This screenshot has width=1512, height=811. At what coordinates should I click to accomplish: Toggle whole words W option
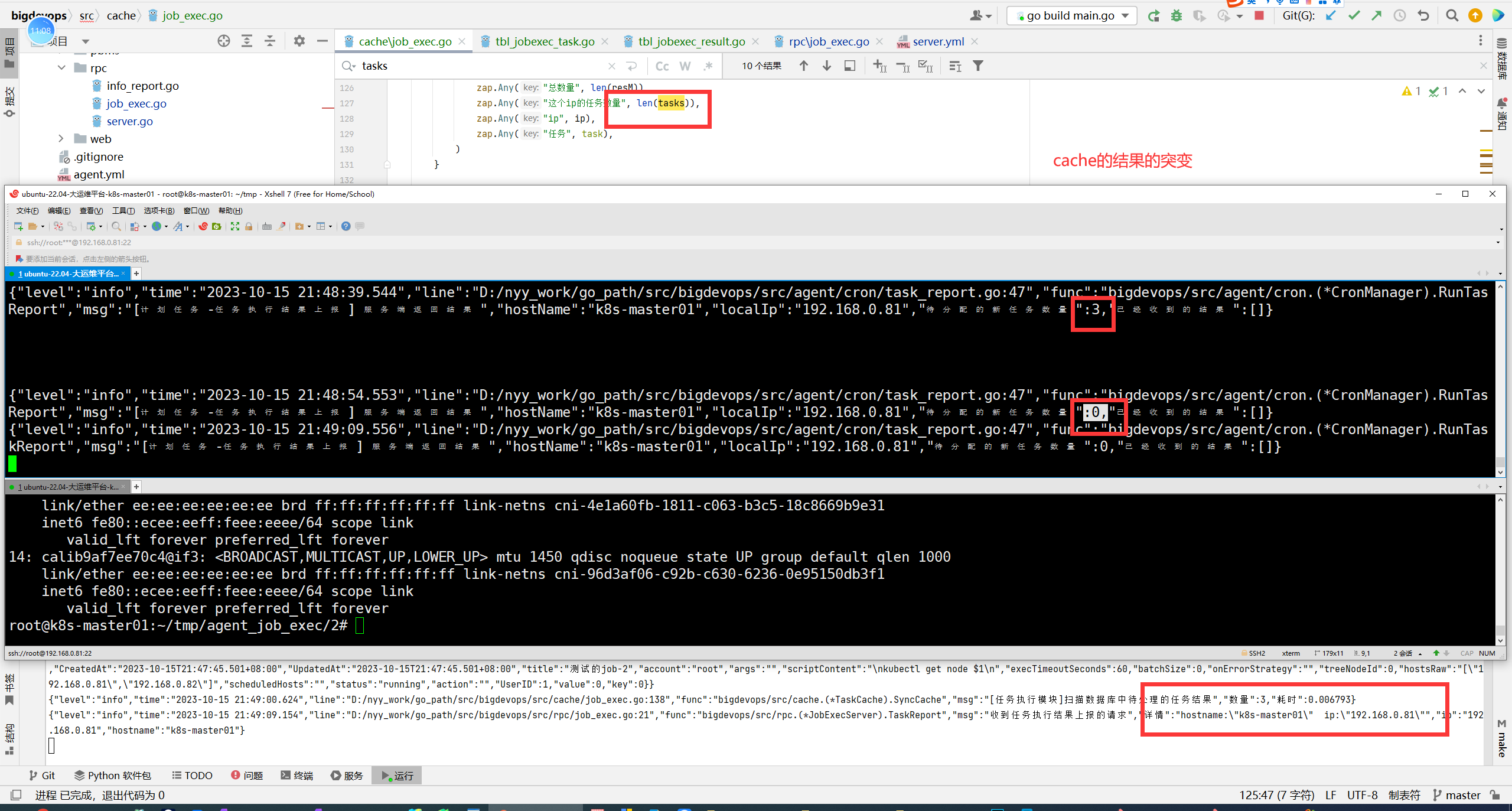coord(685,66)
